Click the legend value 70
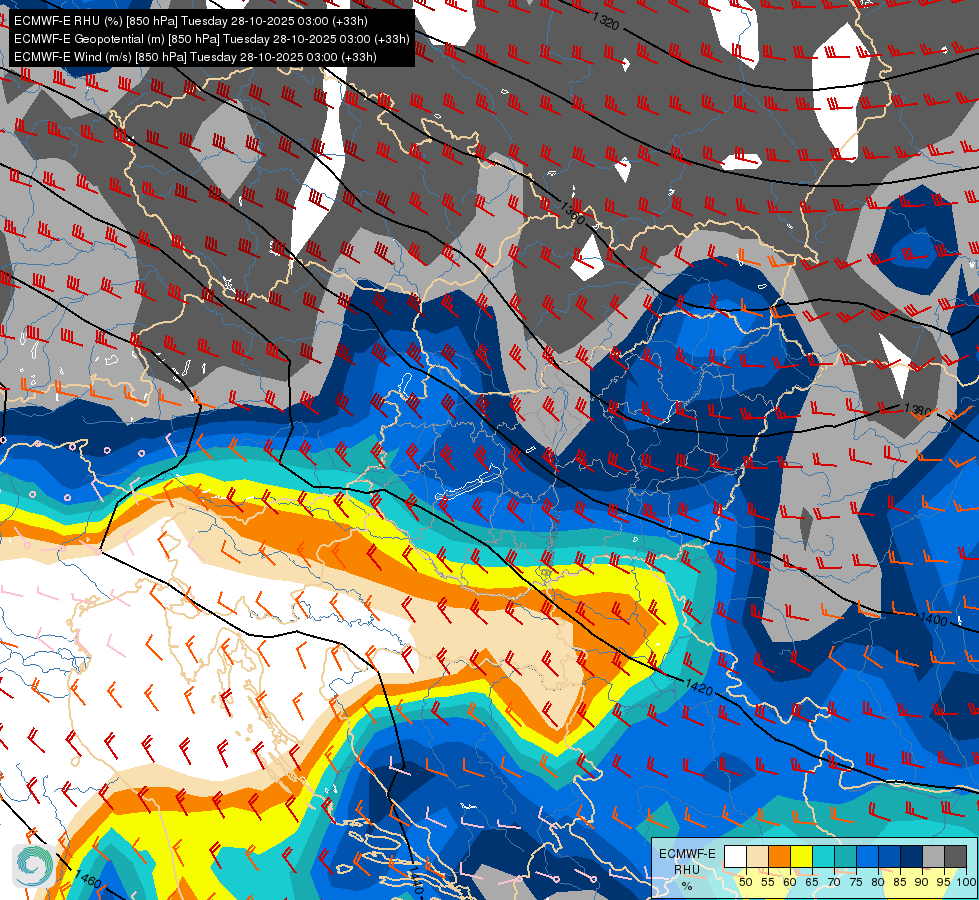This screenshot has height=900, width=979. click(834, 882)
